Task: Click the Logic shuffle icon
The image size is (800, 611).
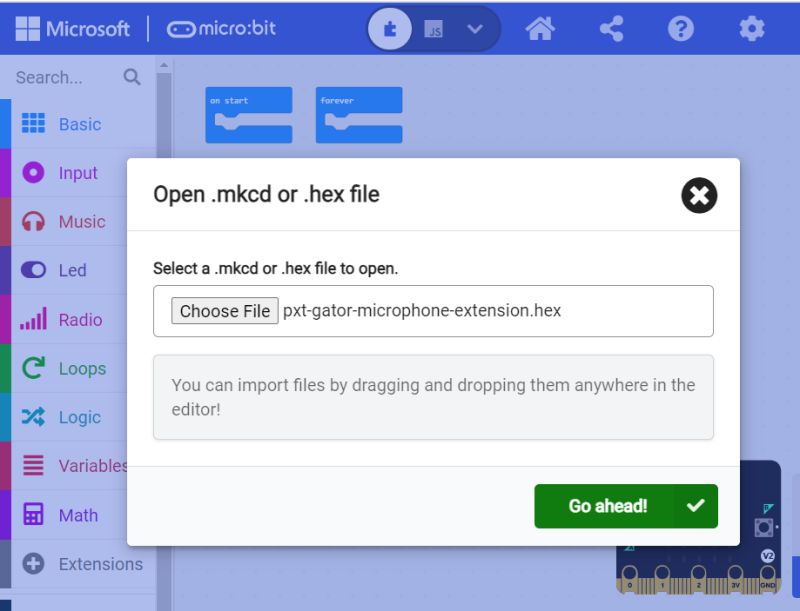Action: point(33,417)
